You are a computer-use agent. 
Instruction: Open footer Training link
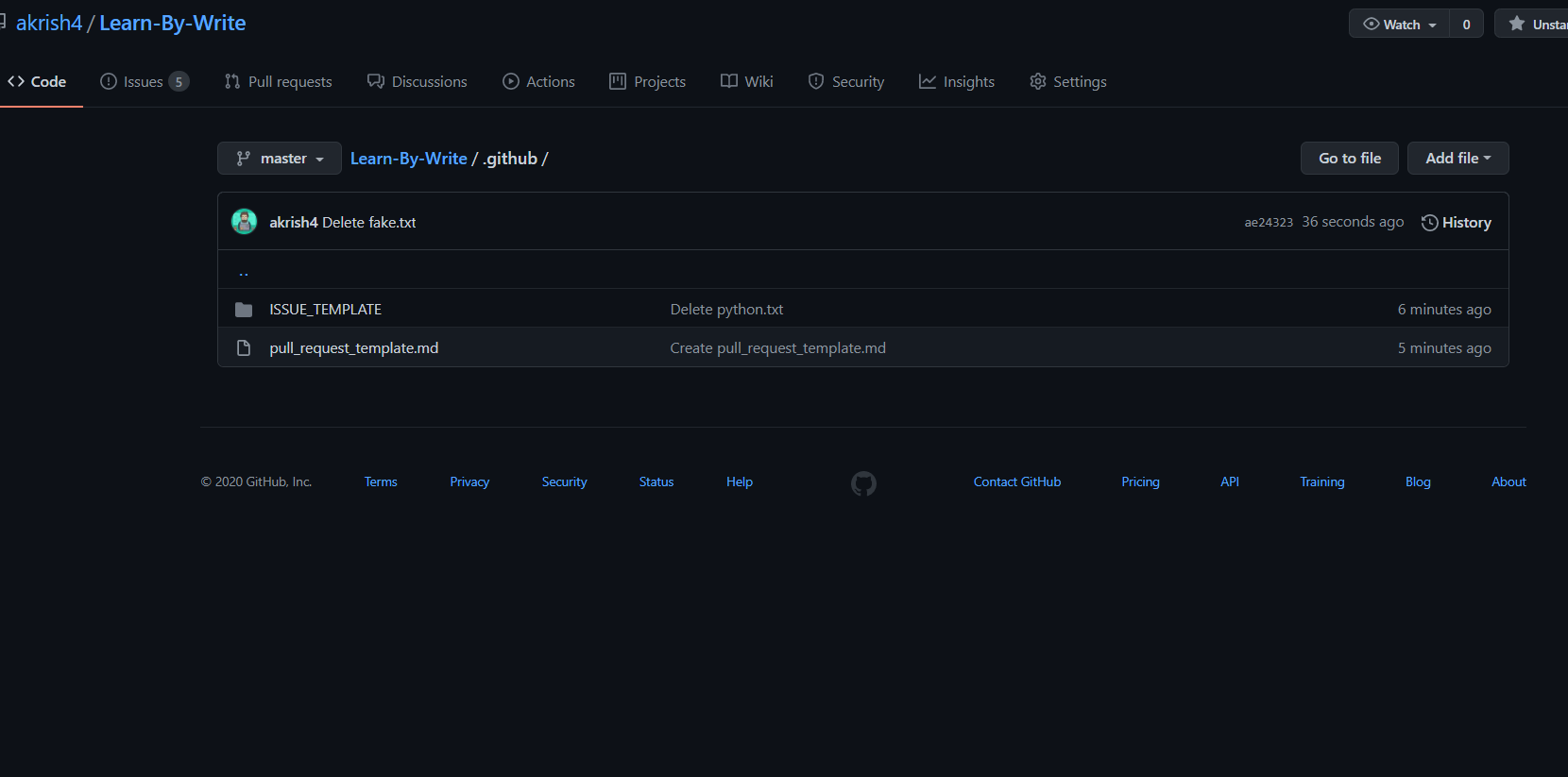click(1322, 481)
